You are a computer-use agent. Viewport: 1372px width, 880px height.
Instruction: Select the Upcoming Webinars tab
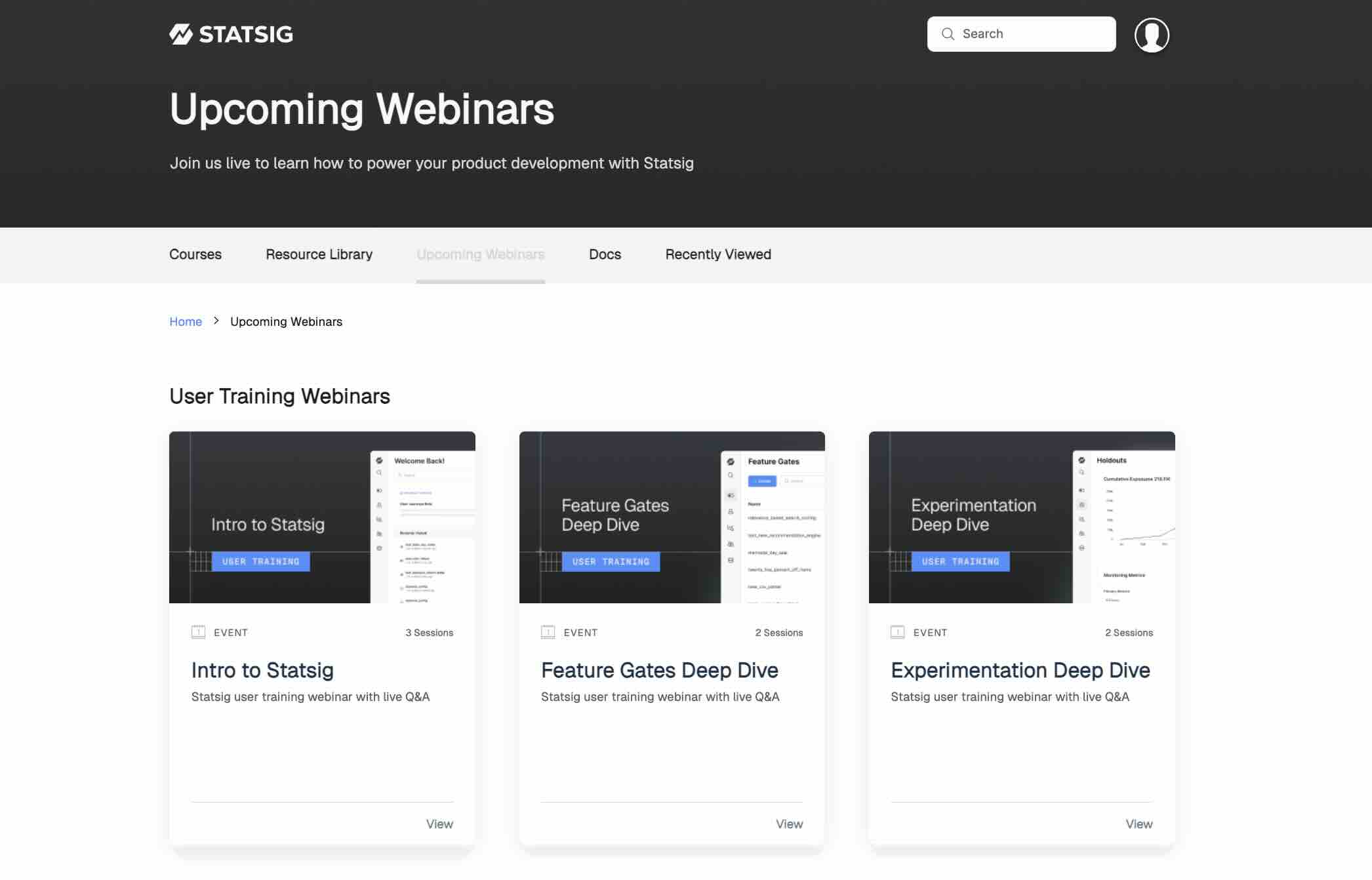coord(481,254)
